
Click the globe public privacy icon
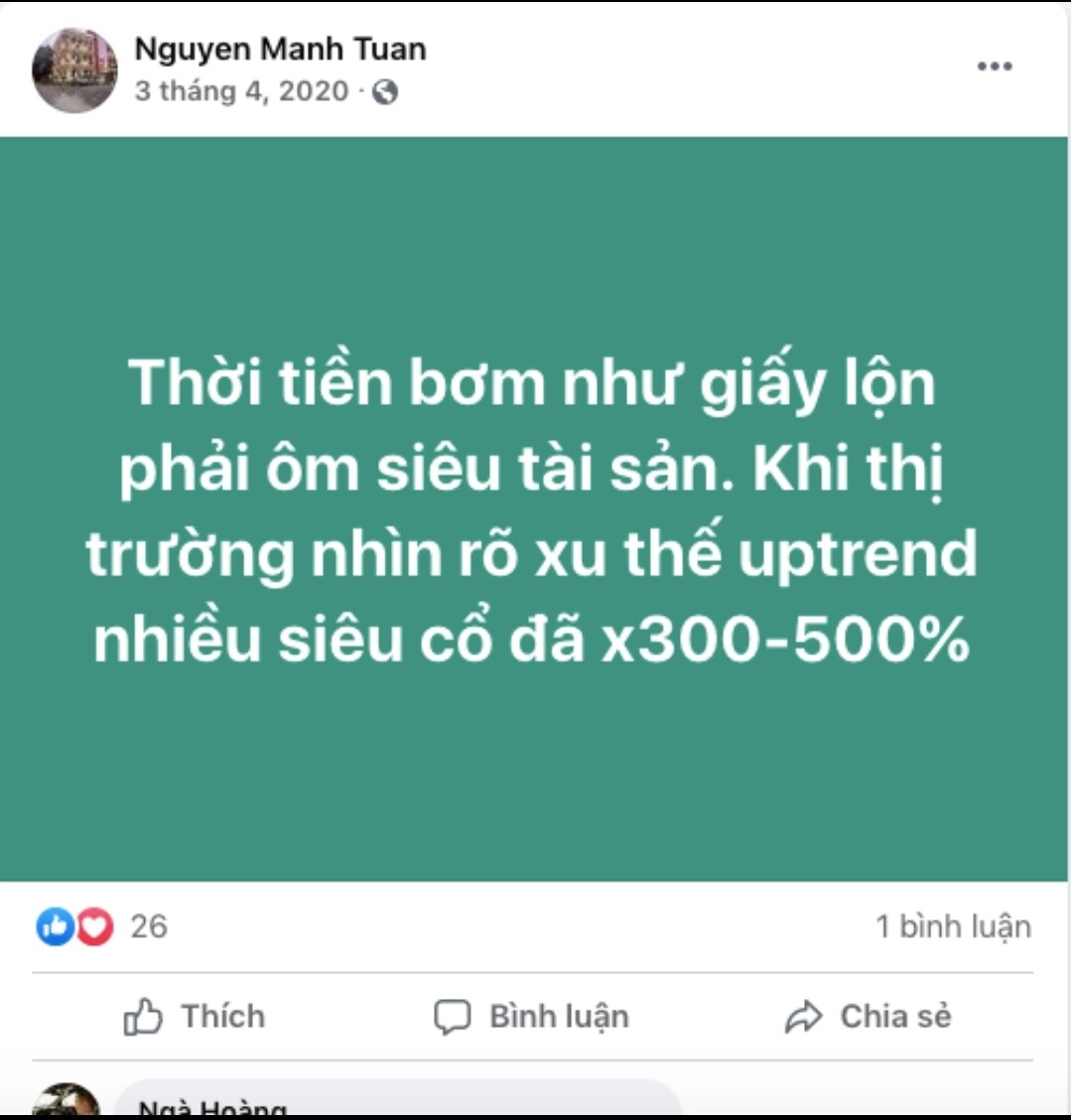click(385, 92)
